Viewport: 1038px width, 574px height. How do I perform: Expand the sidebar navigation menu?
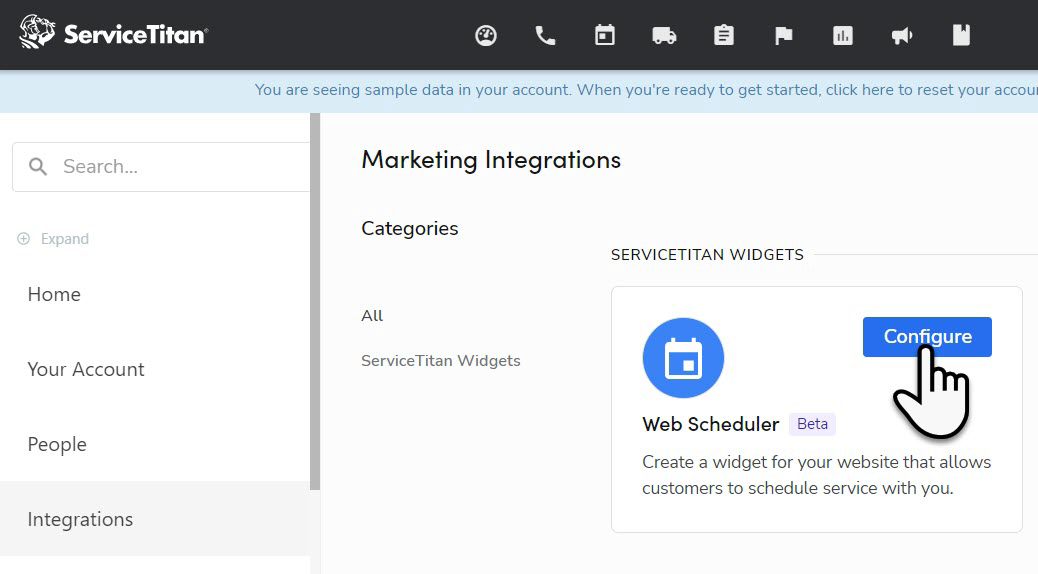(54, 239)
